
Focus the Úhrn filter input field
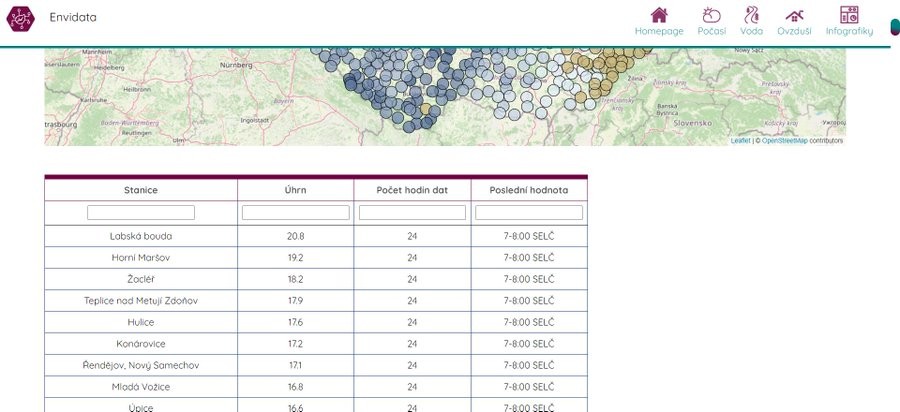(x=295, y=213)
